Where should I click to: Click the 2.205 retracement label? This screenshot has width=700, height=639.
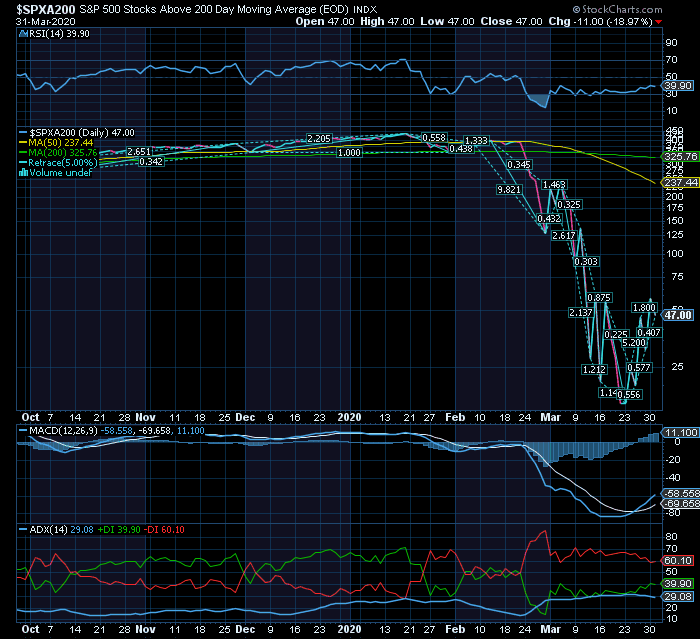coord(319,138)
